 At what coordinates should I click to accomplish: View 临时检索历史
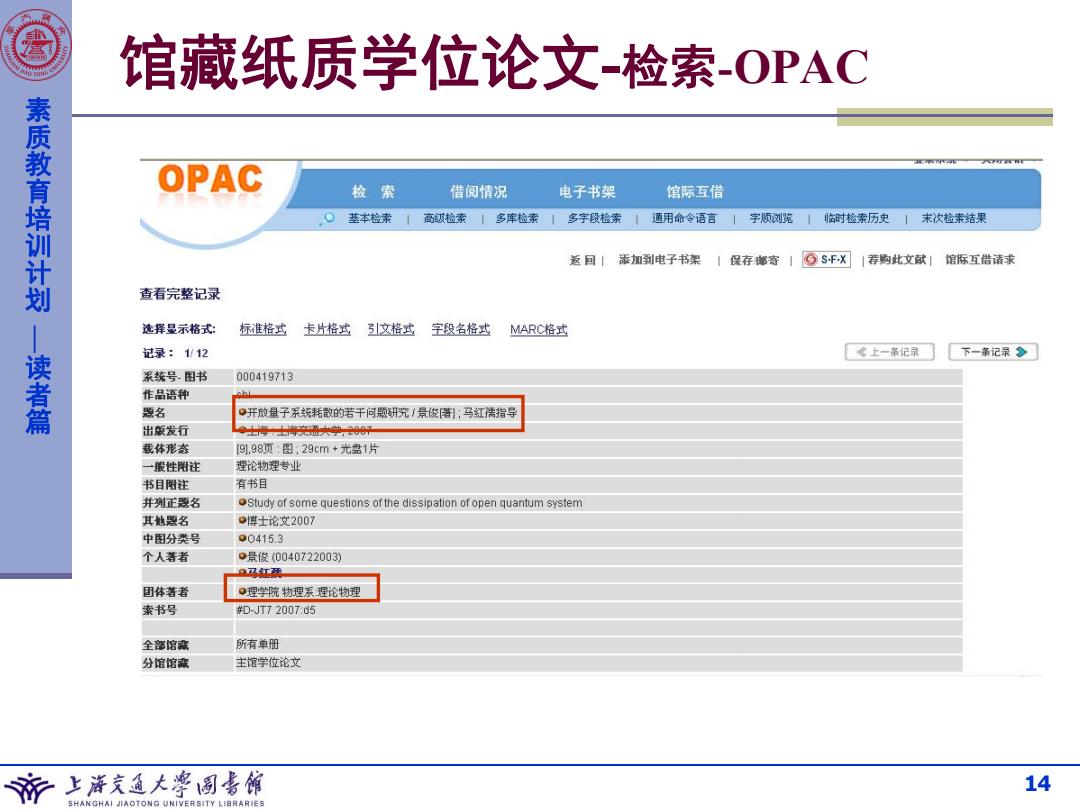pos(857,218)
